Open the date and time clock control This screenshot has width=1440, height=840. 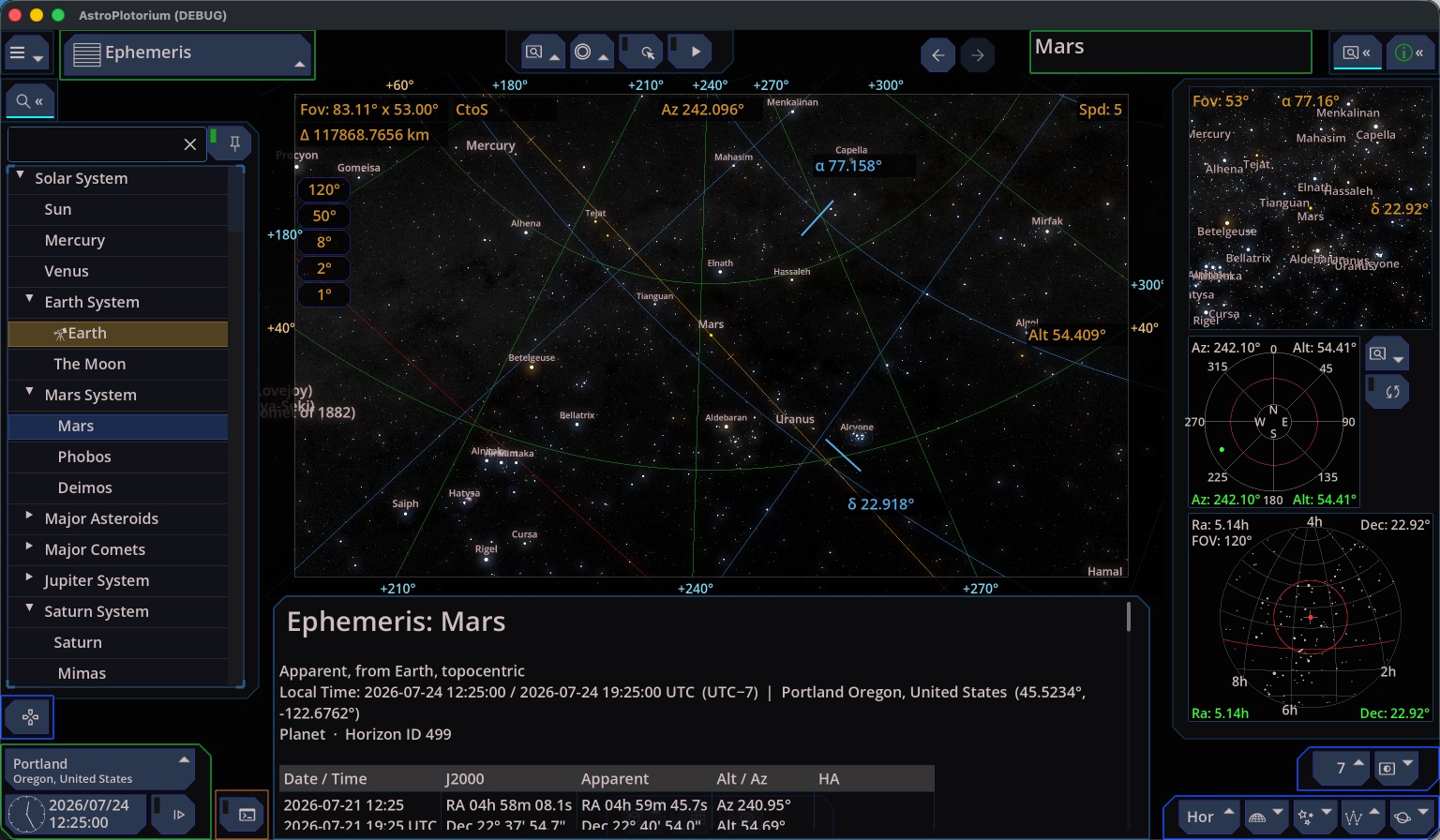76,814
